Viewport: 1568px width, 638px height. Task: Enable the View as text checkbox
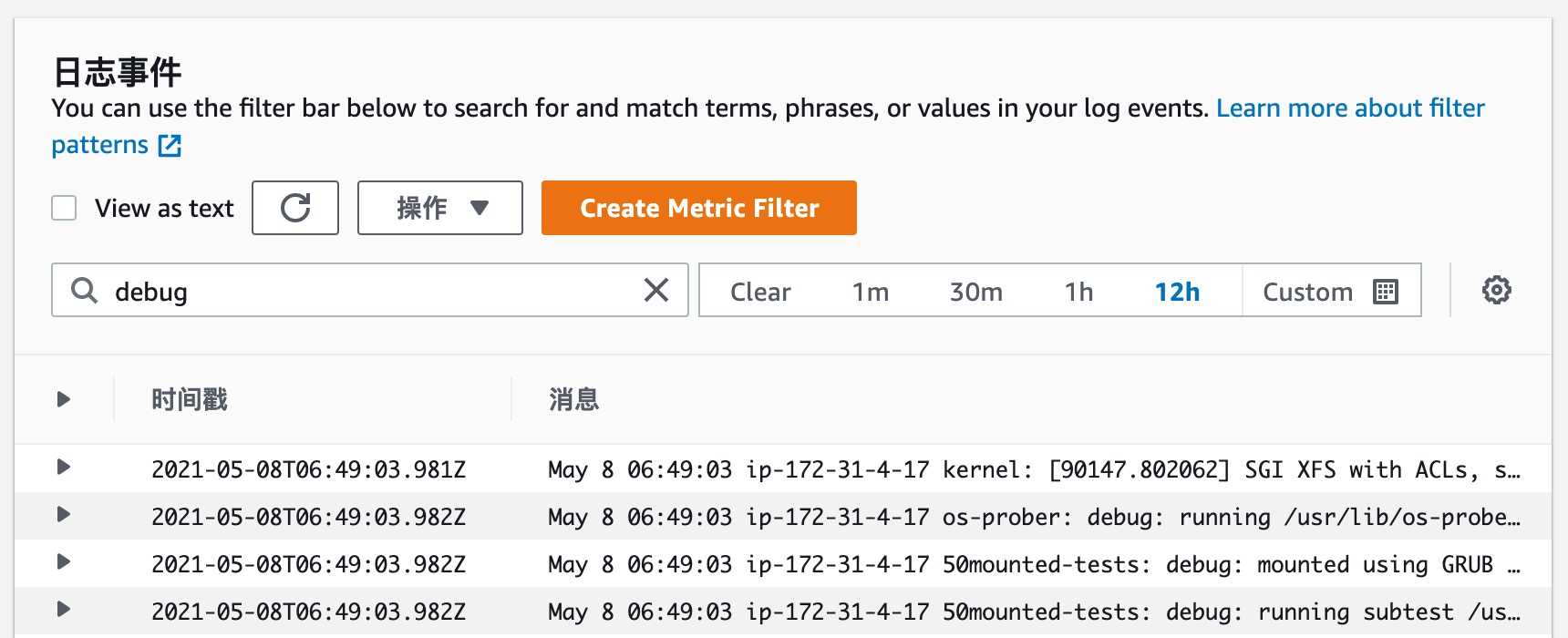[x=64, y=208]
